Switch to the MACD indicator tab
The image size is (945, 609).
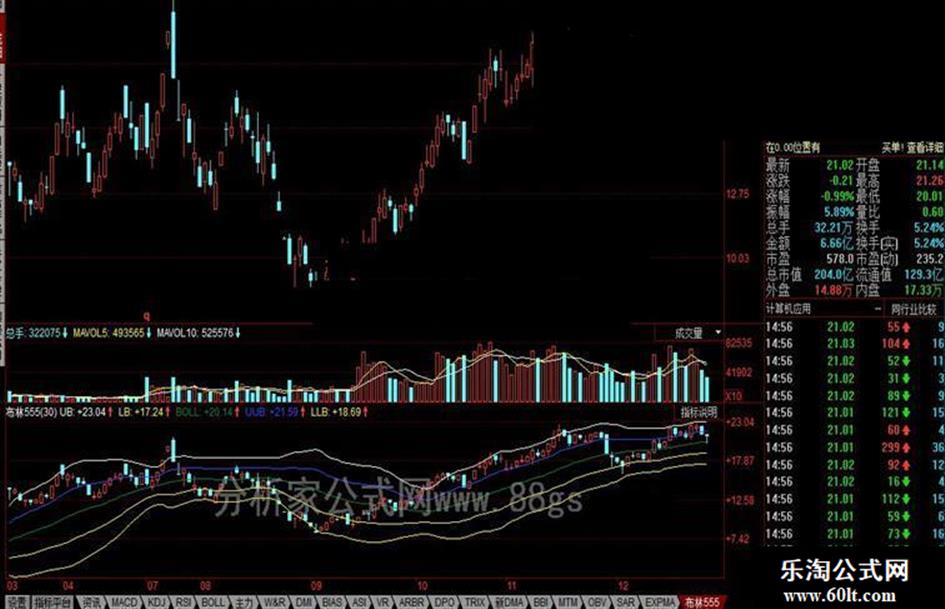tap(124, 602)
